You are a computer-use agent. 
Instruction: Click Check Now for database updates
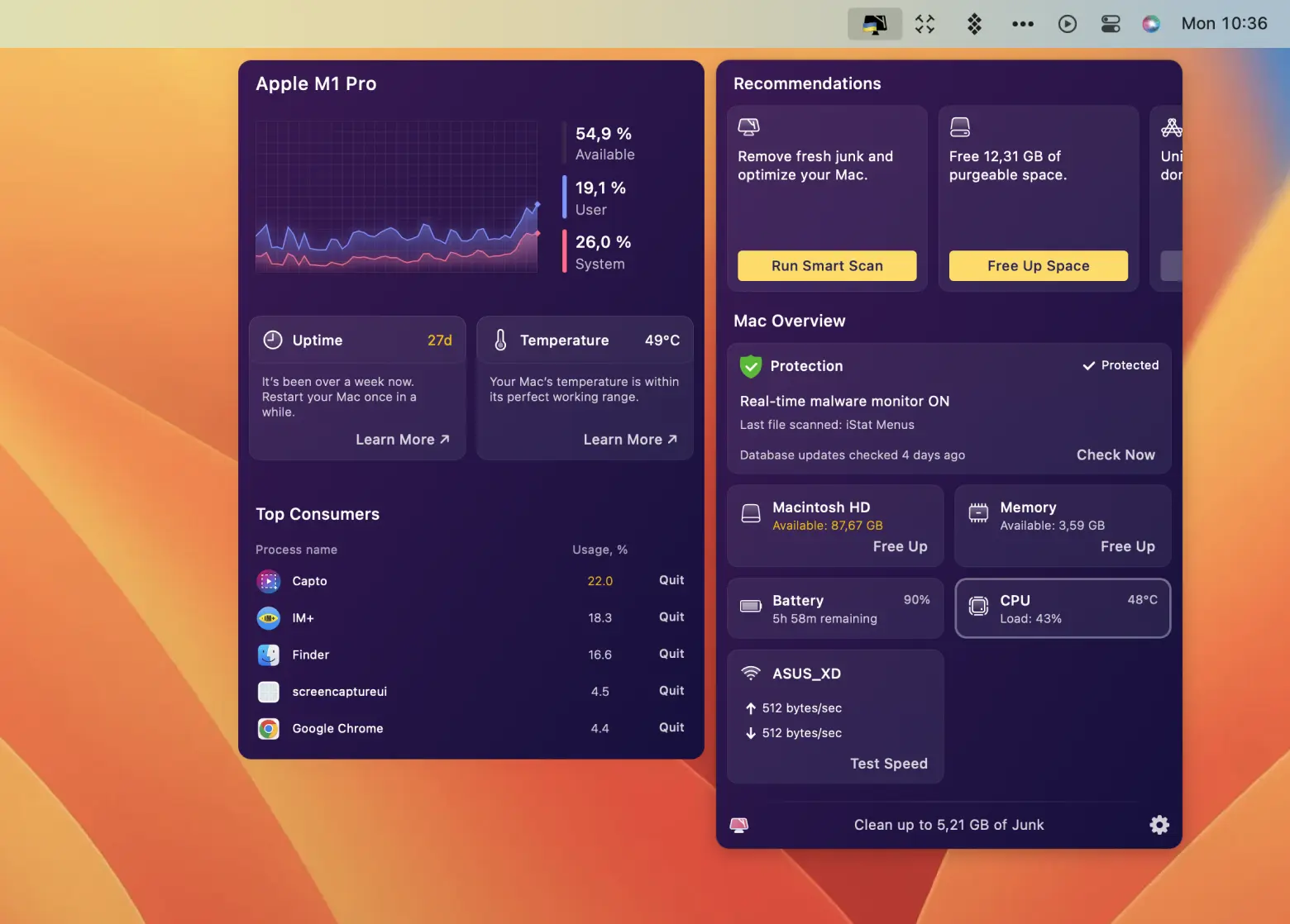tap(1116, 455)
